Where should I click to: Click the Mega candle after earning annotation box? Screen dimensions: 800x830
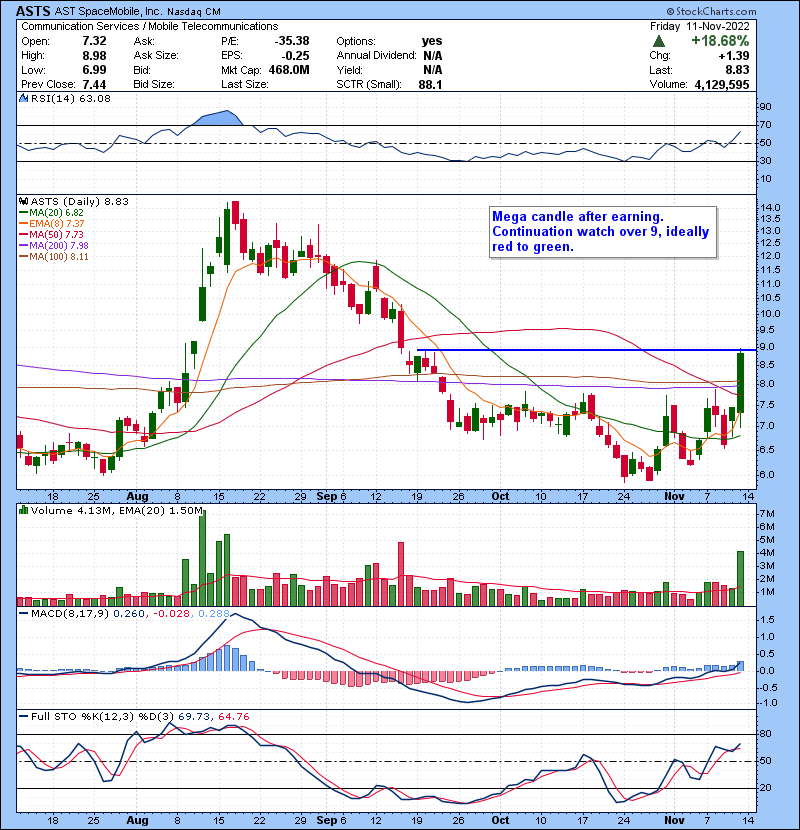[x=603, y=232]
